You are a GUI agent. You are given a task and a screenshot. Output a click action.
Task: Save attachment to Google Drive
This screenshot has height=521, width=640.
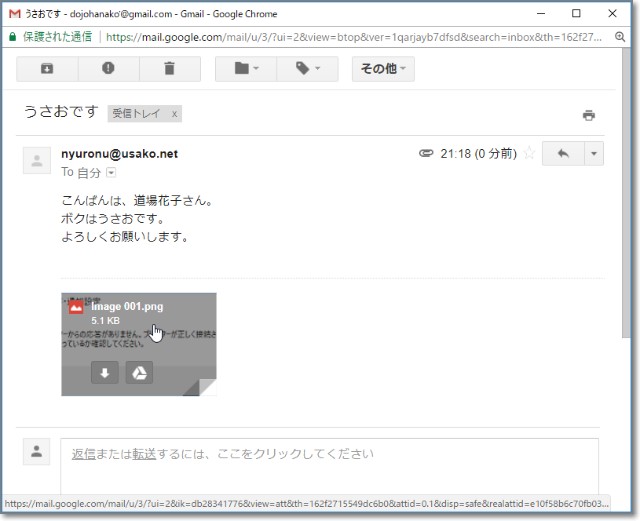[x=139, y=373]
